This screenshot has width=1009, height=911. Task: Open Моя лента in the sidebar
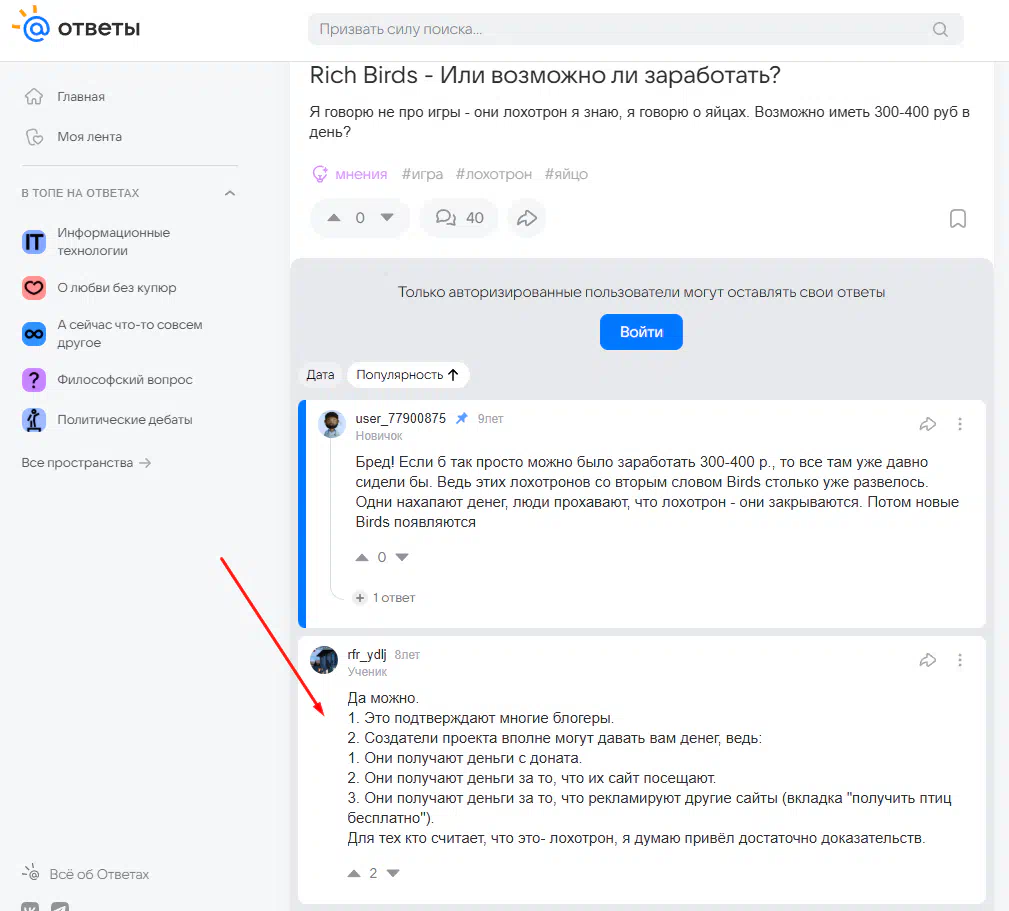point(73,136)
